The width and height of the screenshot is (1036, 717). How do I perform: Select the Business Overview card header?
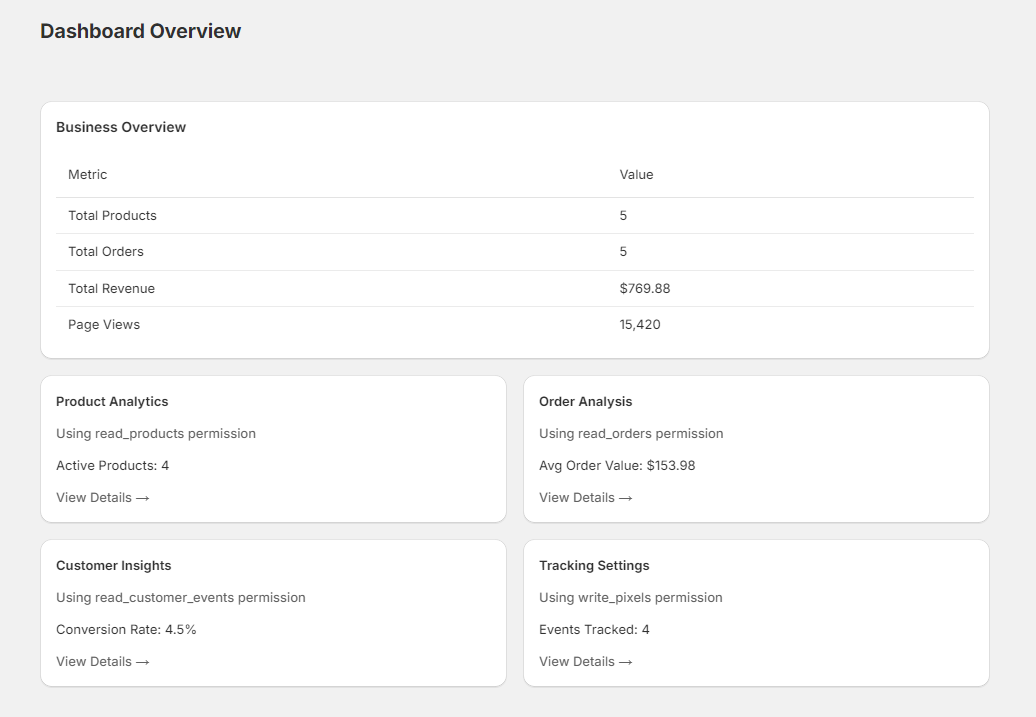click(122, 127)
